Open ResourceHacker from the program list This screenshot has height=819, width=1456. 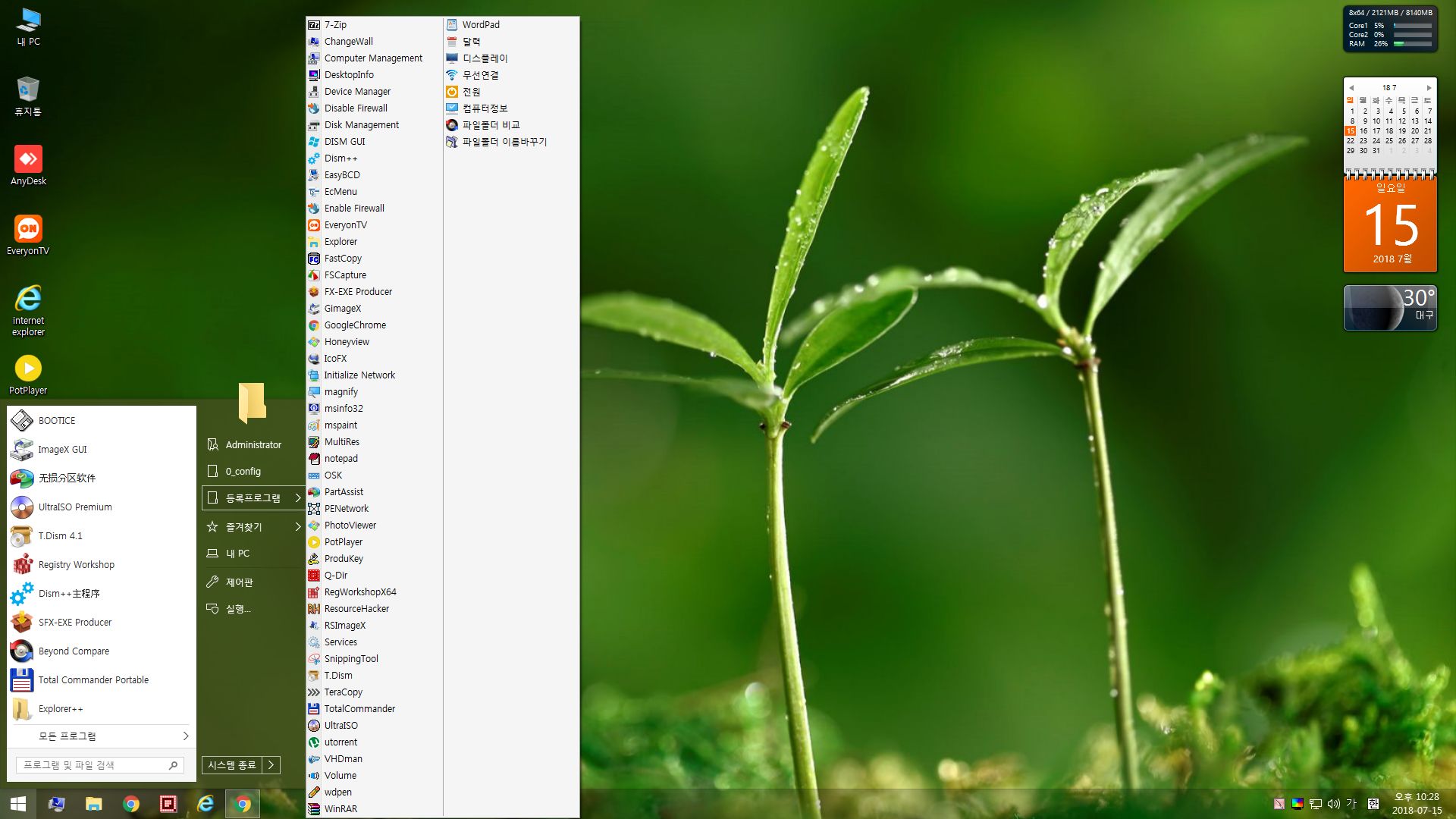click(374, 609)
